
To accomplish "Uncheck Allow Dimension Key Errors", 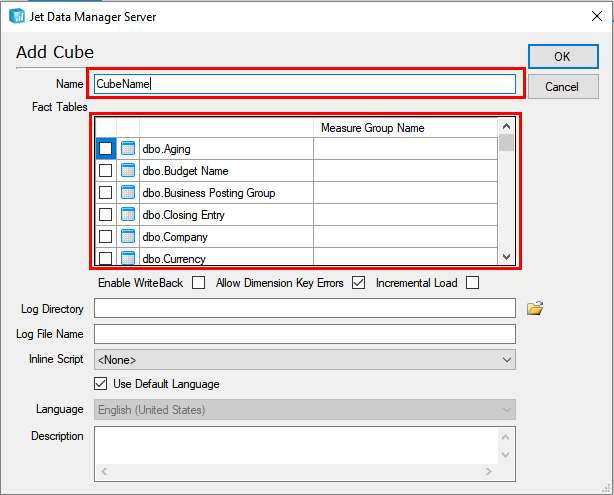I will pyautogui.click(x=358, y=282).
